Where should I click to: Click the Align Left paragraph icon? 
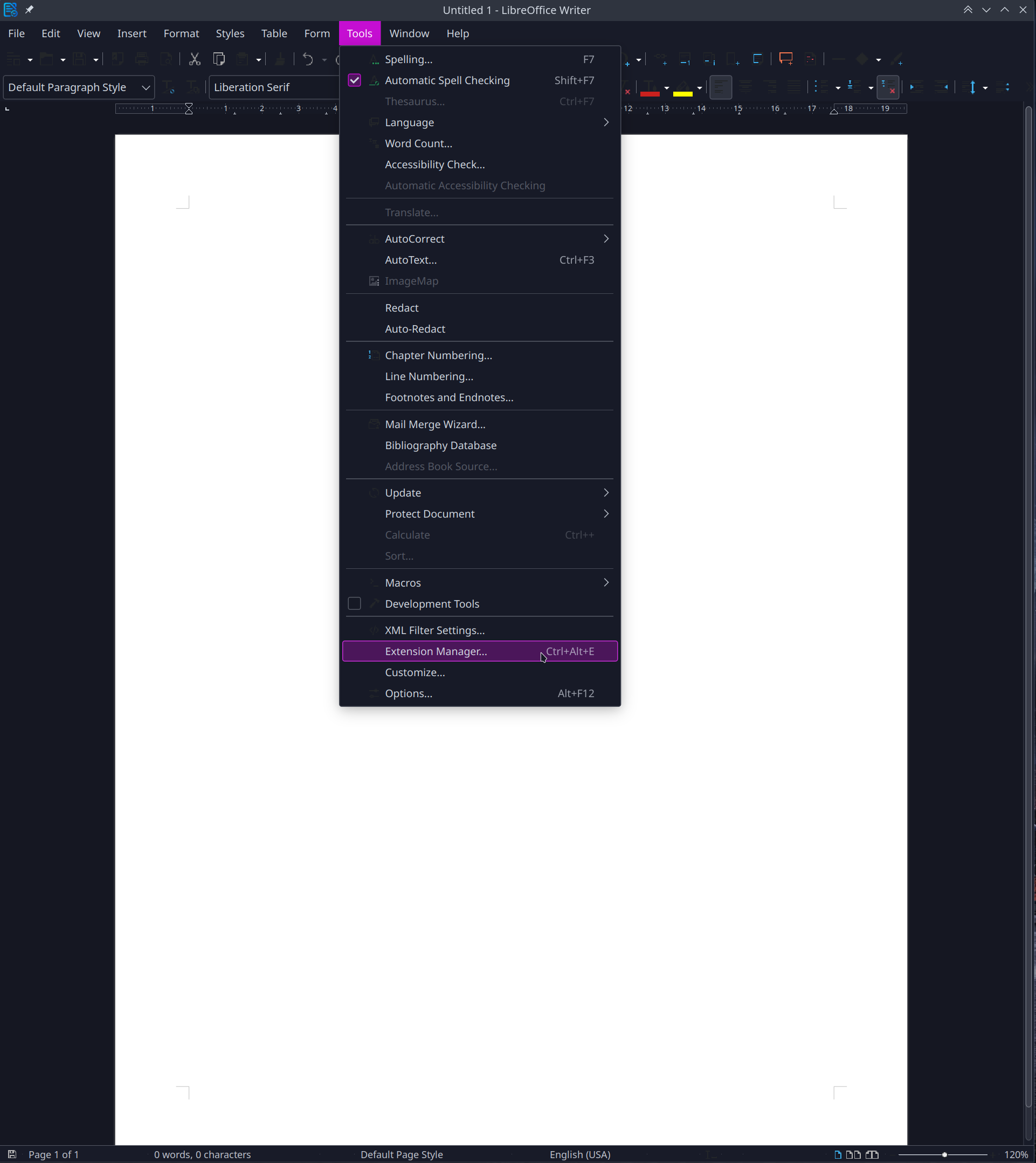tap(720, 87)
